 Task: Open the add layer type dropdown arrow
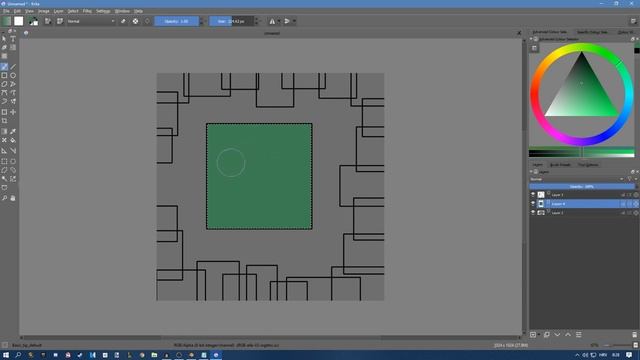click(x=539, y=335)
